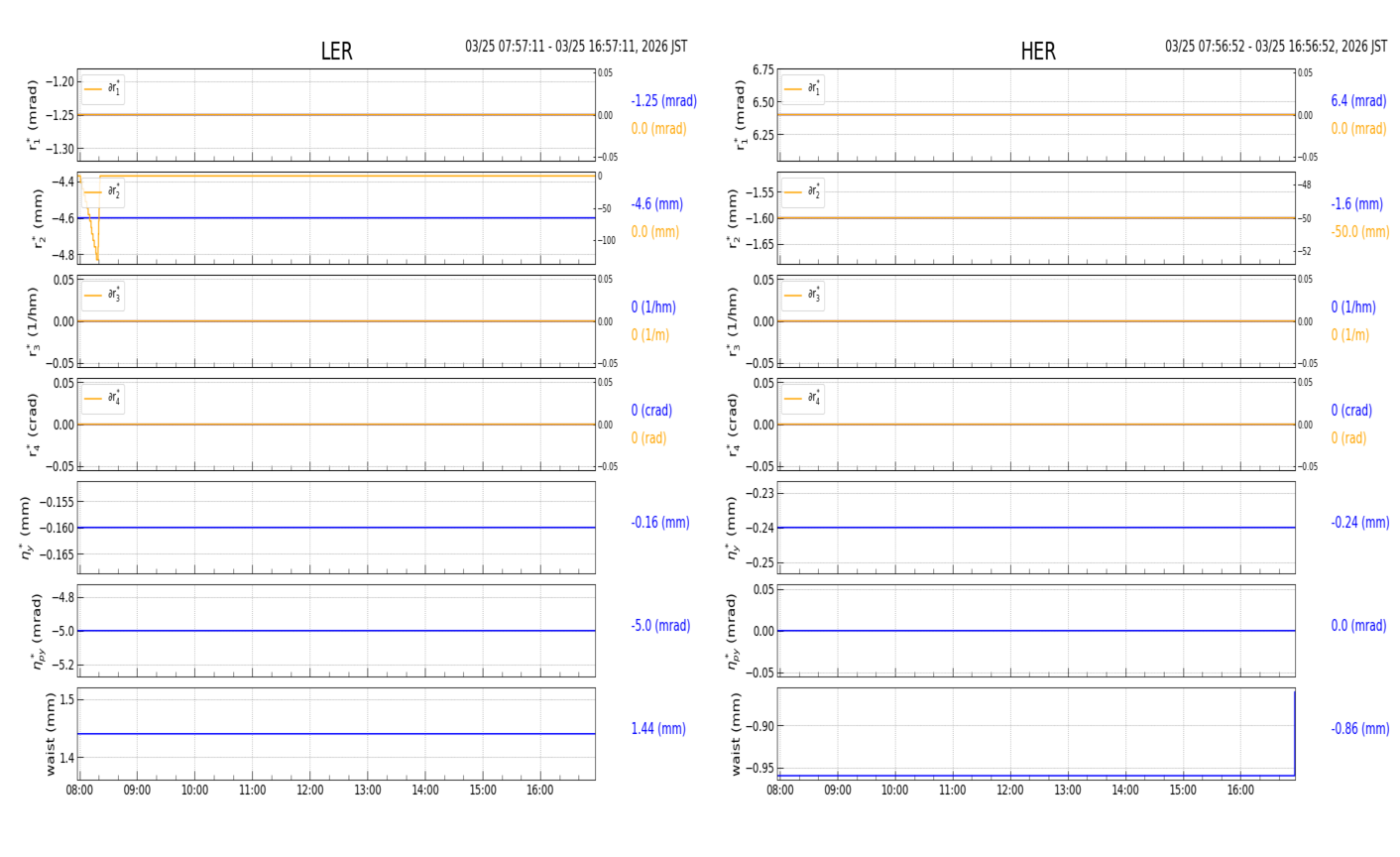Click the -0.86 (mm) waist value
The width and height of the screenshot is (1400, 857).
tap(1360, 729)
